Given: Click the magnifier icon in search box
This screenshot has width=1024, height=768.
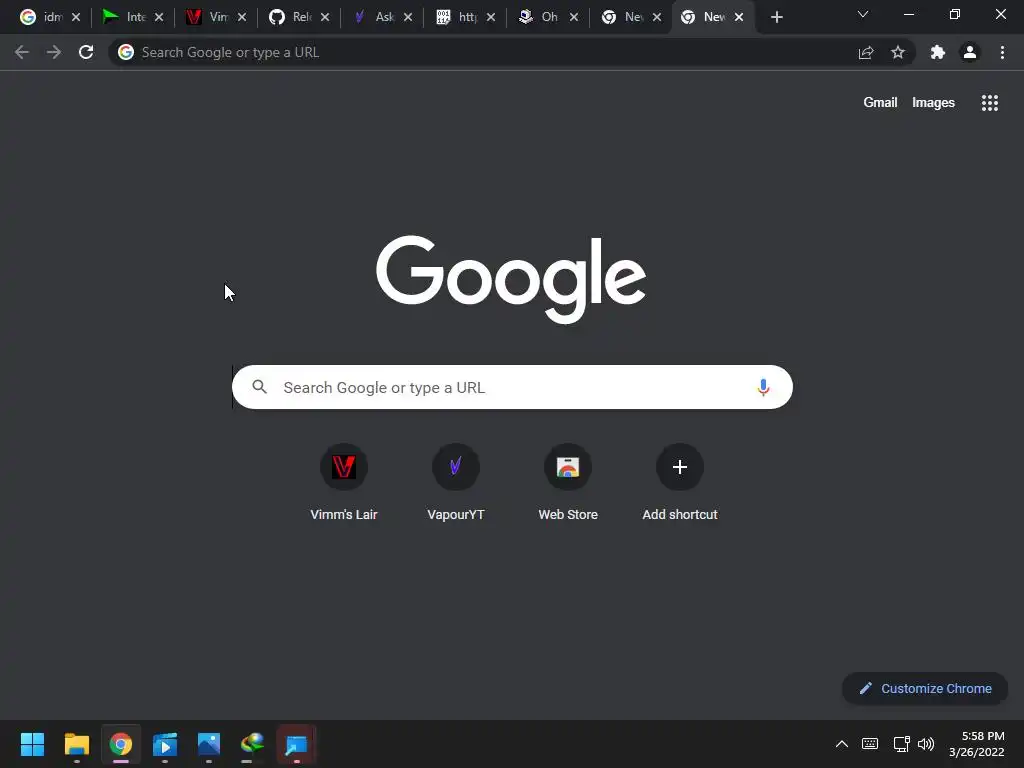Looking at the screenshot, I should coord(259,387).
